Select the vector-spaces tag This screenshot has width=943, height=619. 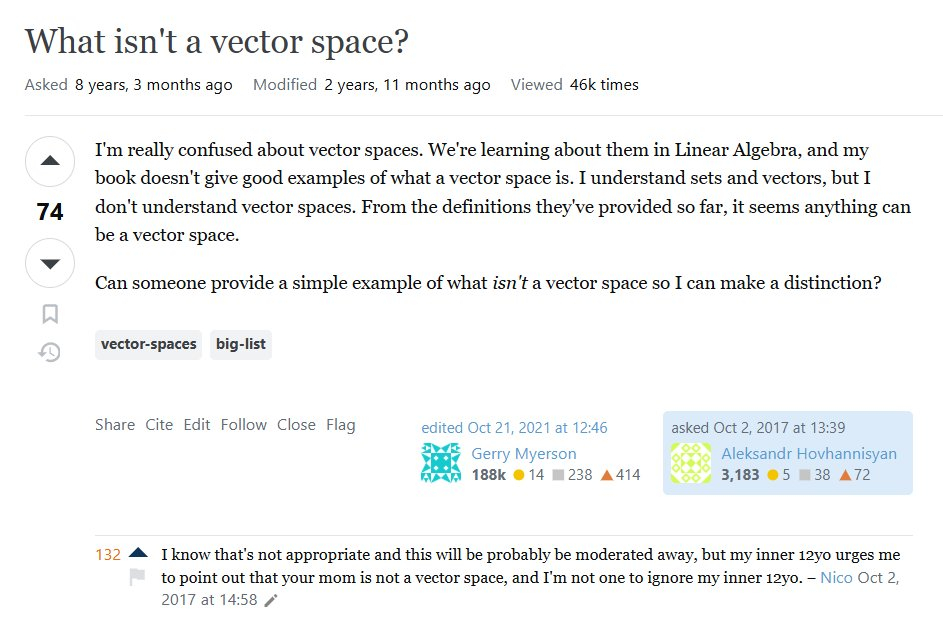(x=148, y=345)
